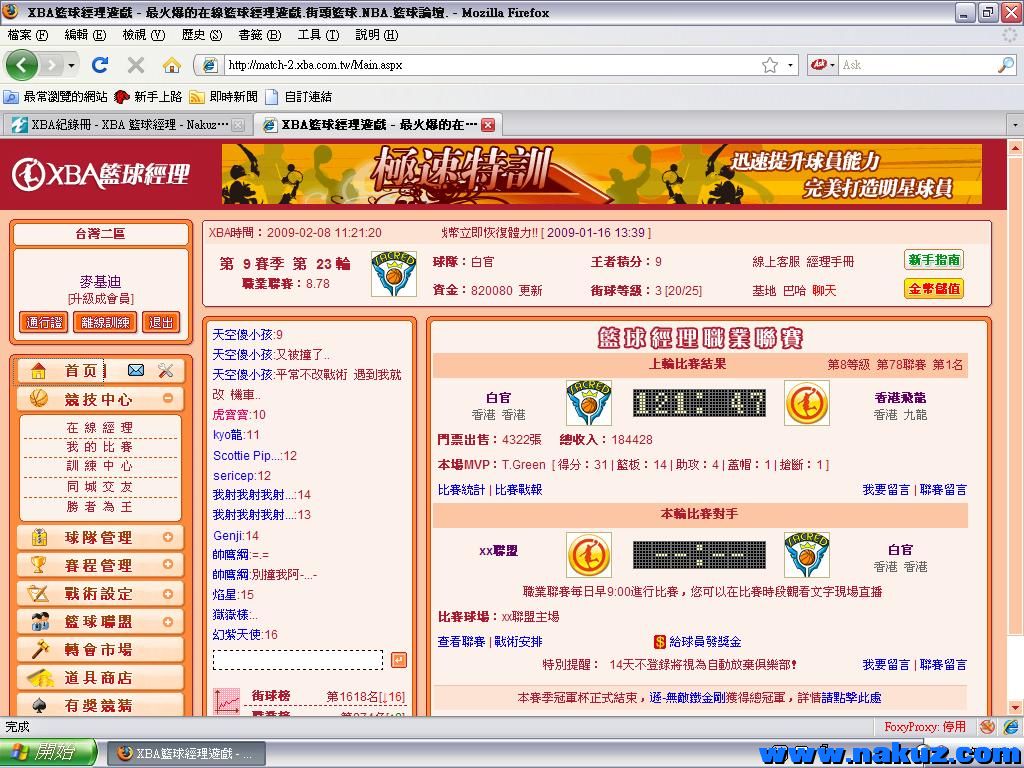The height and width of the screenshot is (768, 1024).
Task: Open the list all tabs dropdown
Action: 1015,124
